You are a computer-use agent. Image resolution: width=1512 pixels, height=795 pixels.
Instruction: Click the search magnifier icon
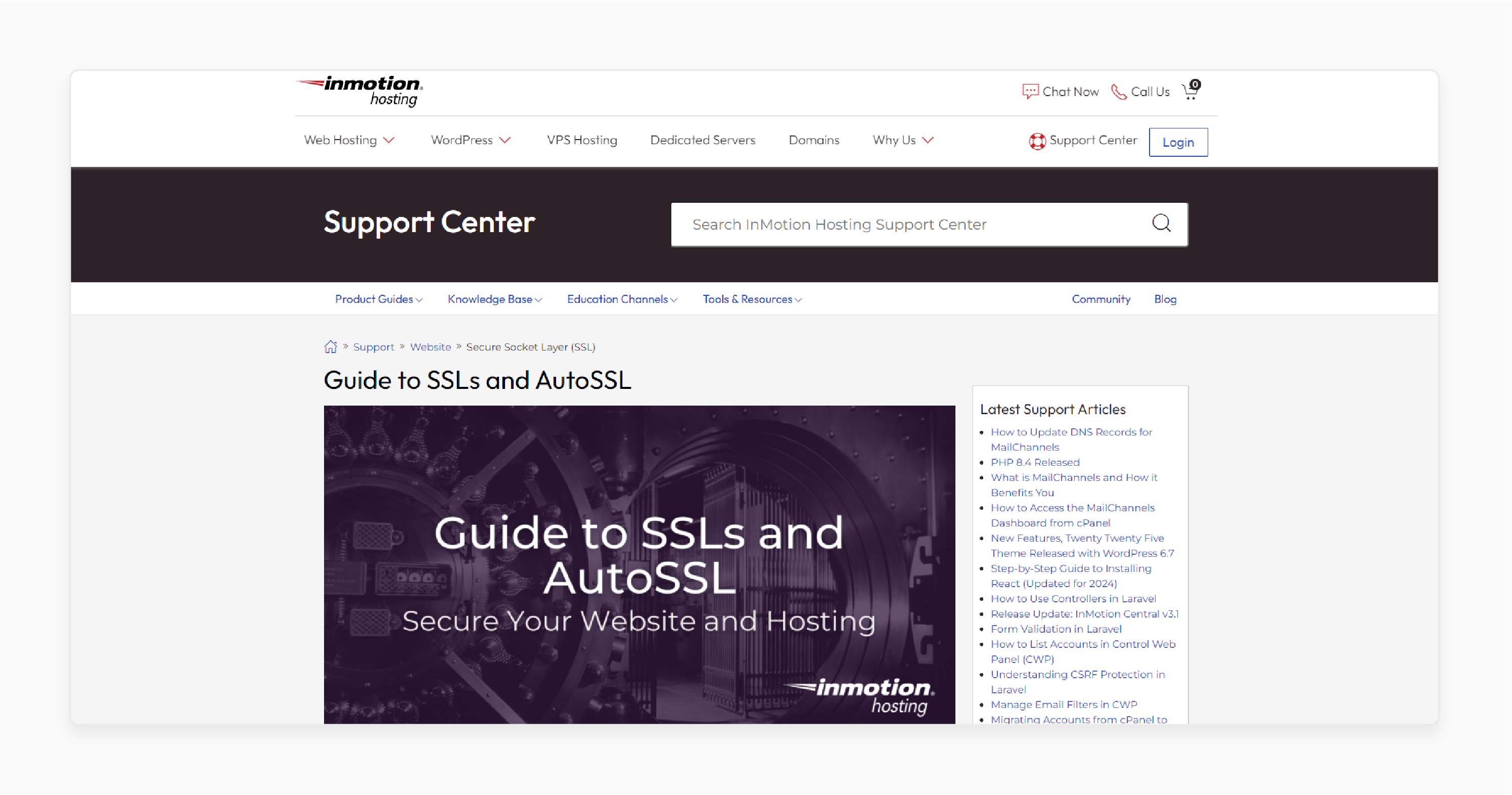point(1161,223)
